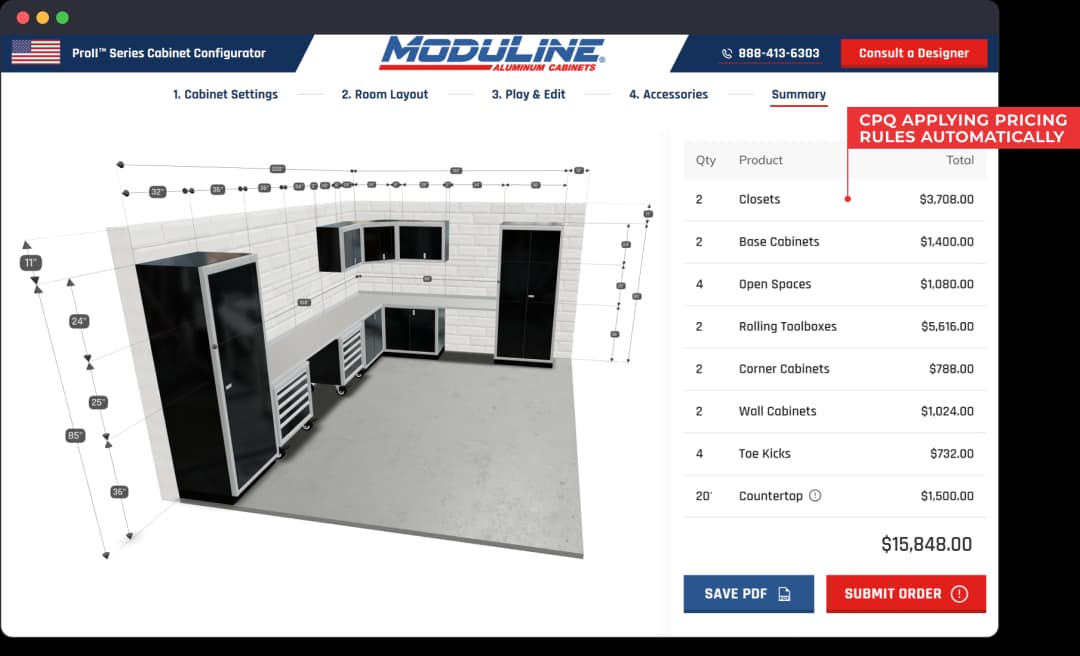Click the PDF file icon on Save PDF
This screenshot has width=1080, height=656.
point(784,594)
